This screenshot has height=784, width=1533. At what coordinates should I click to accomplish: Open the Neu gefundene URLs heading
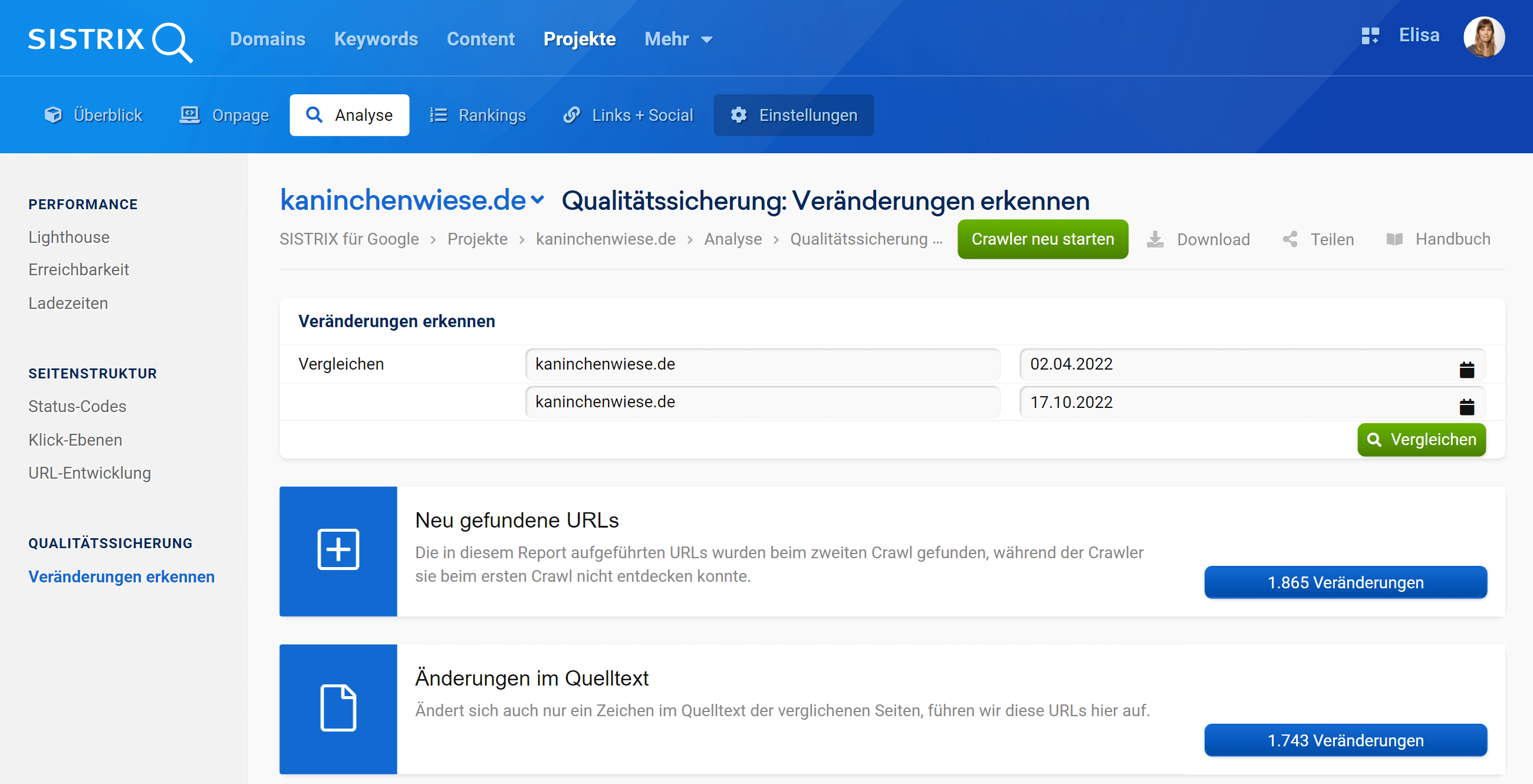517,520
